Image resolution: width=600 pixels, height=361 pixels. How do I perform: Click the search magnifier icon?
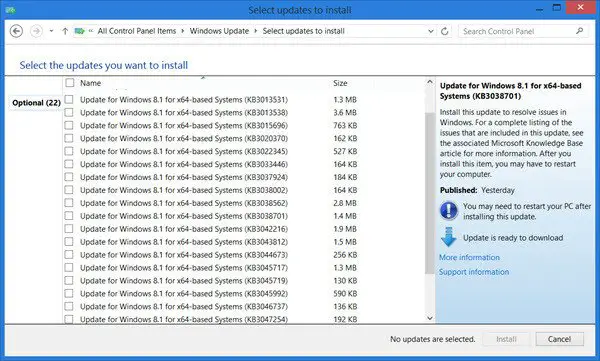[580, 31]
